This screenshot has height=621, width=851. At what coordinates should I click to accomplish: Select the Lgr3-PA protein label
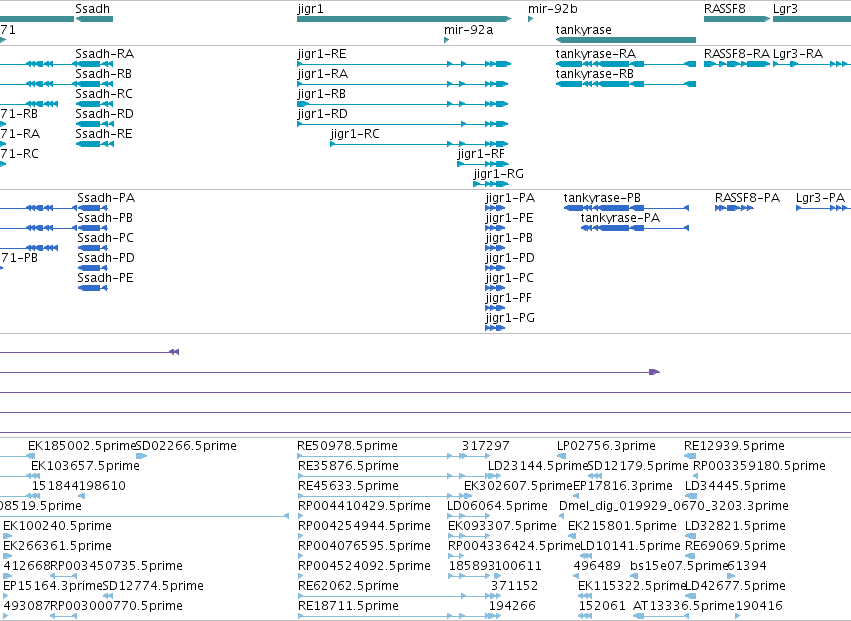(x=821, y=198)
